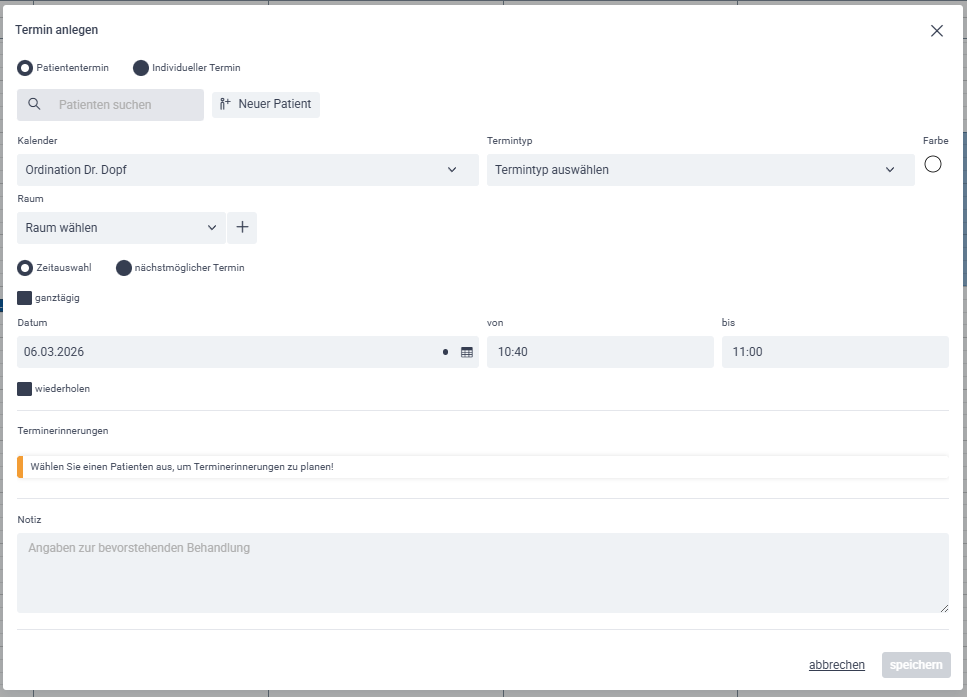Click the plus icon next to Raum
The width and height of the screenshot is (967, 697).
242,228
